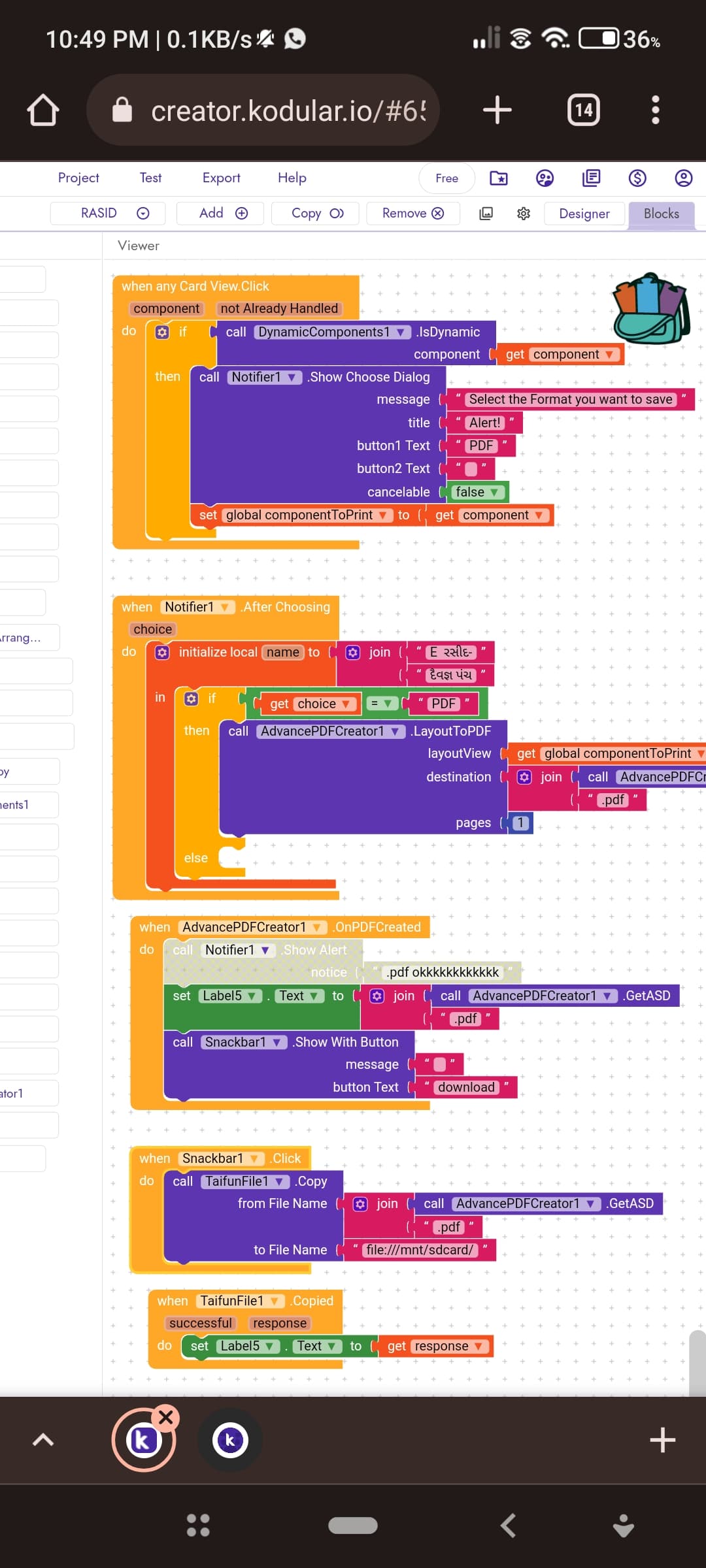706x1568 pixels.
Task: Click the Select the Format message text block
Action: 571,399
